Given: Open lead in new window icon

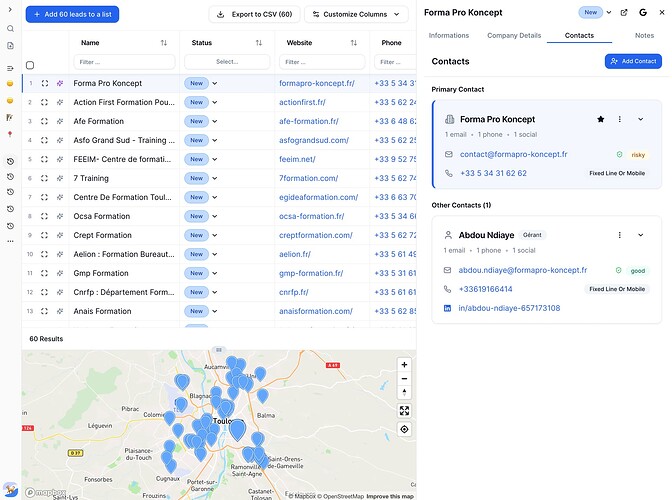Looking at the screenshot, I should 624,12.
